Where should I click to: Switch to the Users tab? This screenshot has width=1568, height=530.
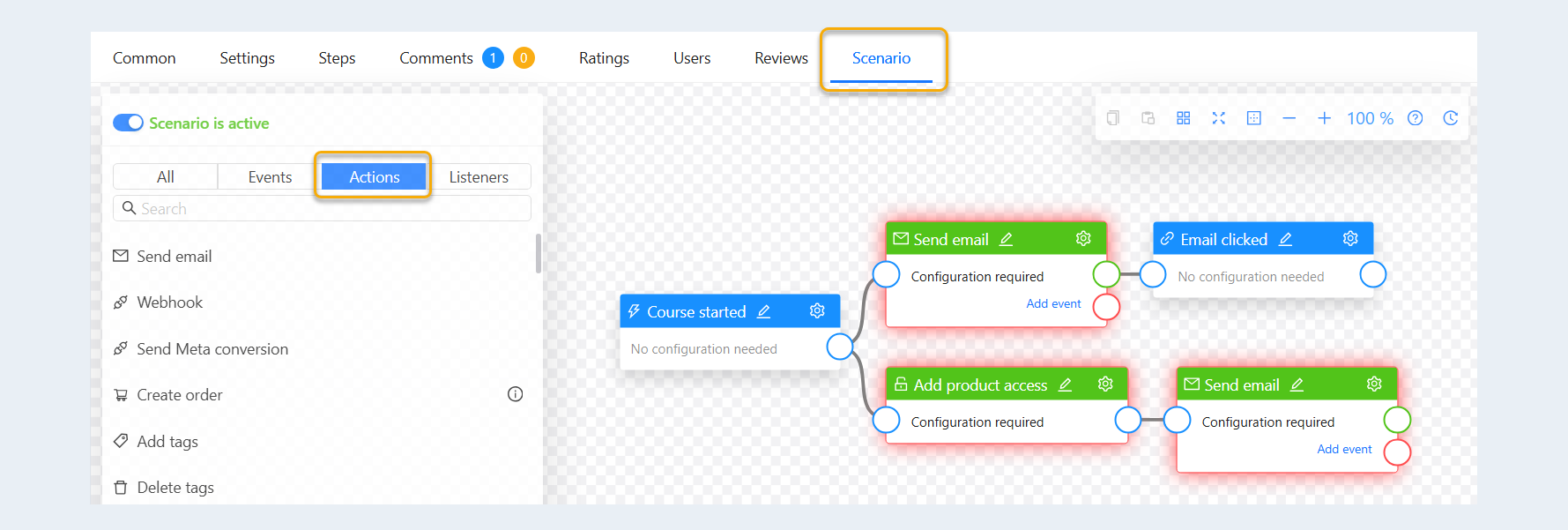coord(692,58)
